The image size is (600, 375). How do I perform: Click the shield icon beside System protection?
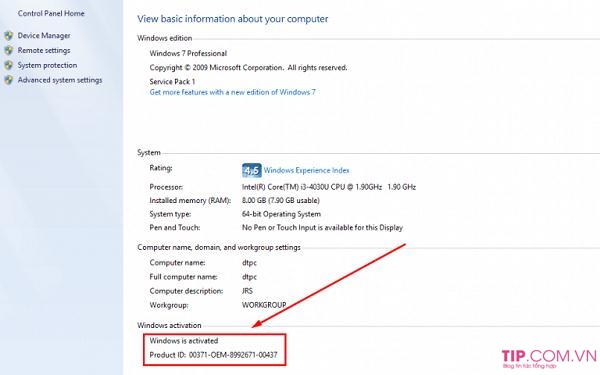coord(8,65)
